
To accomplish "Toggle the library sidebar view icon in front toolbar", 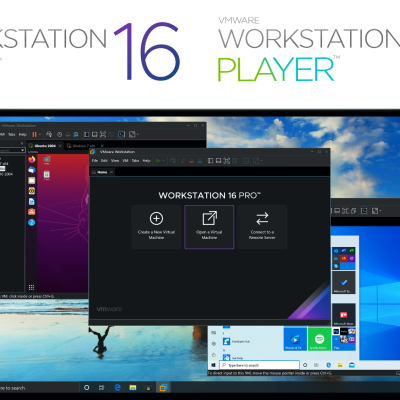I will (210, 161).
